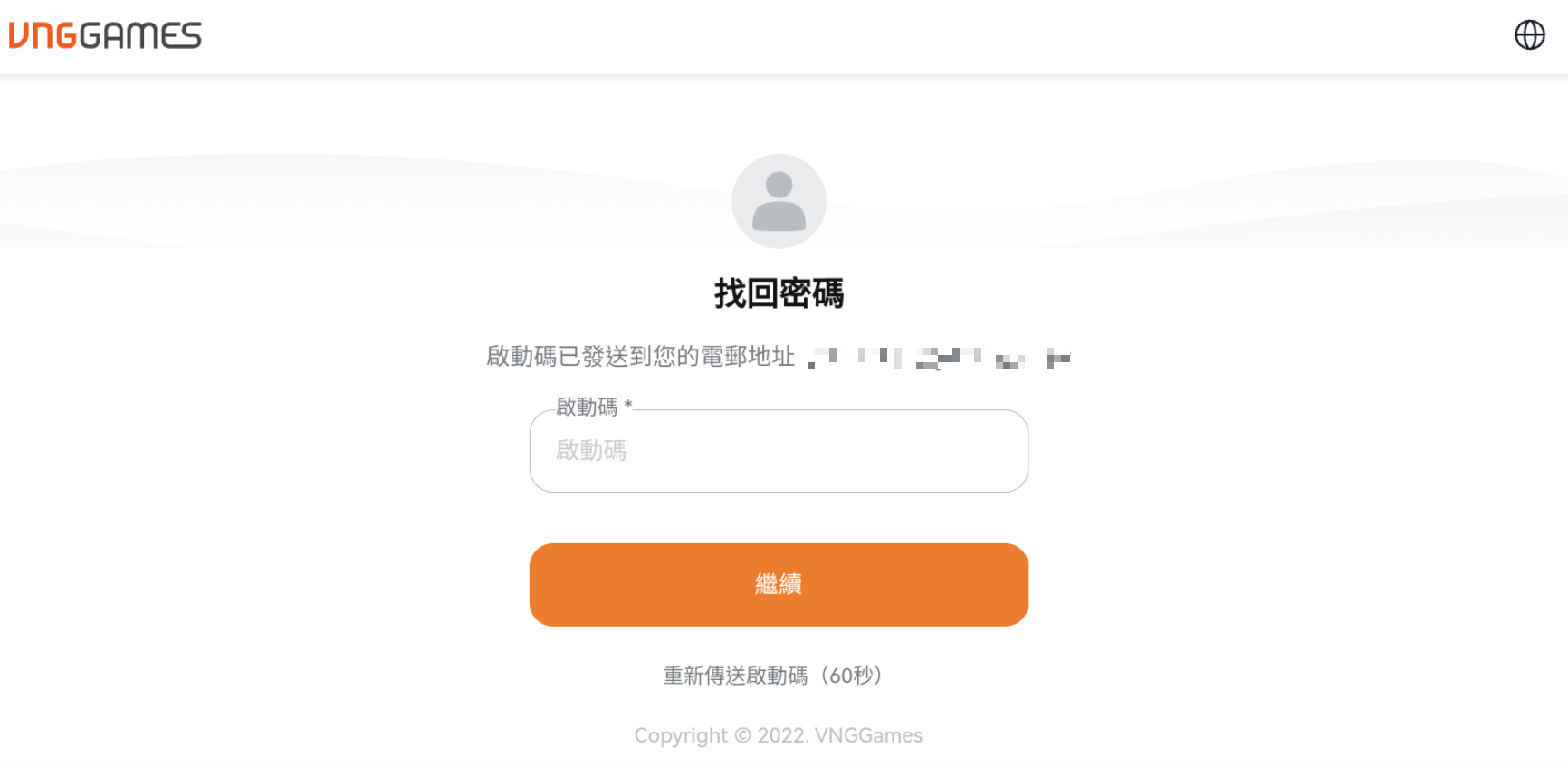Click the VNGGames name in the footer
Image resolution: width=1568 pixels, height=767 pixels.
click(x=868, y=735)
